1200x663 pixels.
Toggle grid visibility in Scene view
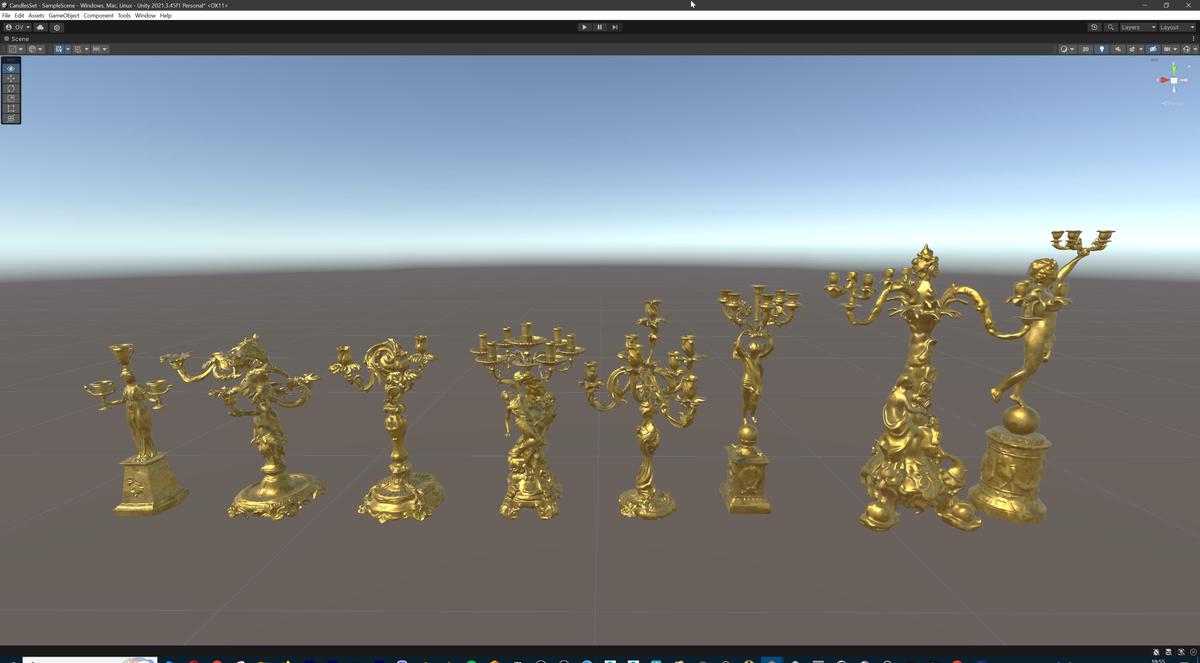click(59, 49)
